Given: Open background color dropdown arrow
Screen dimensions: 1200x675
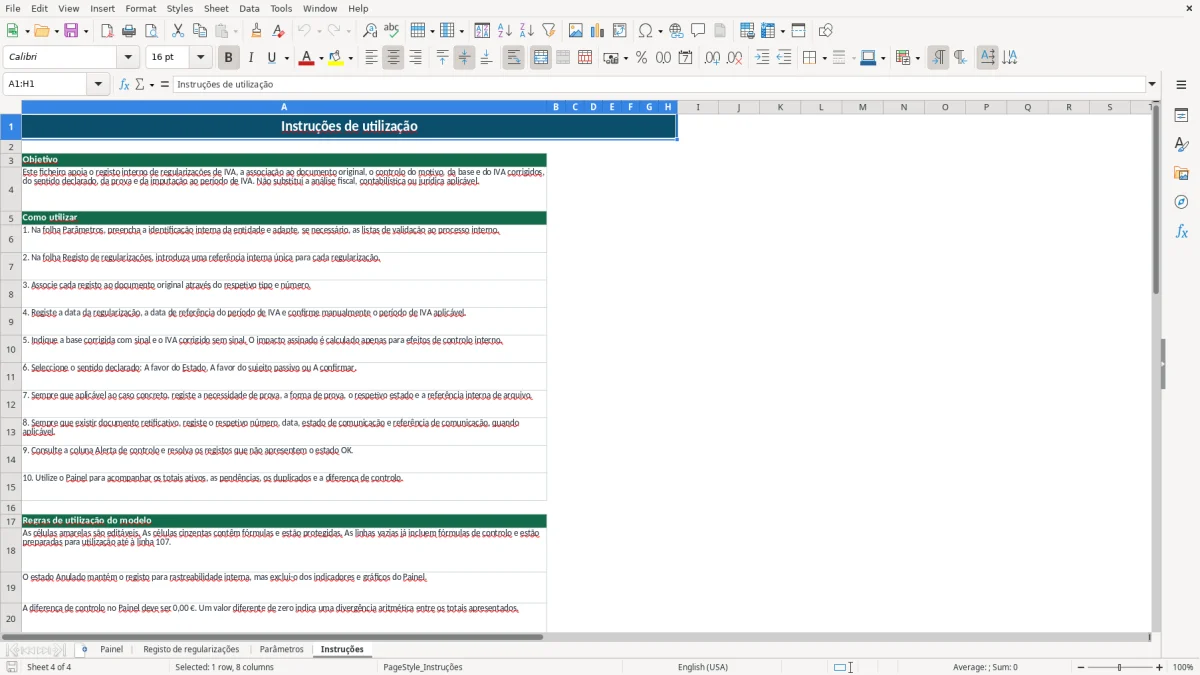Looking at the screenshot, I should 350,58.
